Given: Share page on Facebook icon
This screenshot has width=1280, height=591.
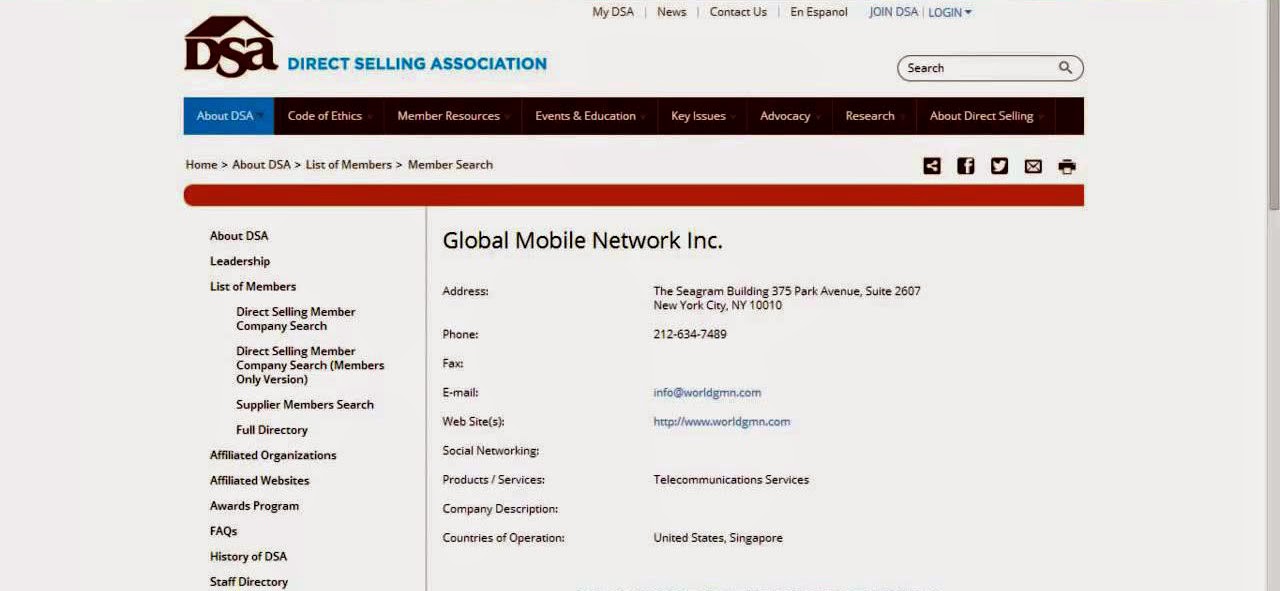Looking at the screenshot, I should tap(966, 166).
